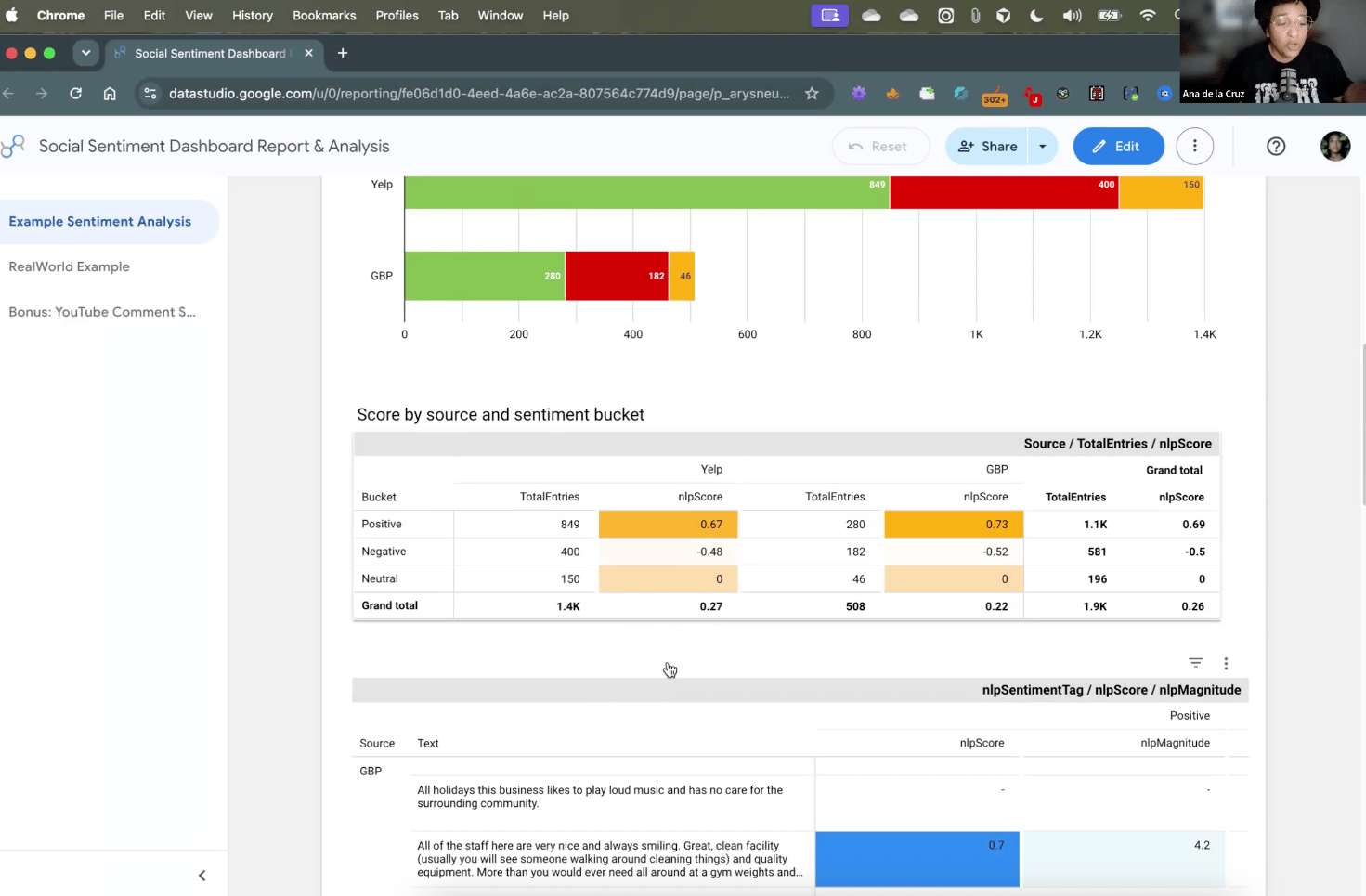The width and height of the screenshot is (1366, 896).
Task: Click the volume speaker icon
Action: pos(1072,15)
